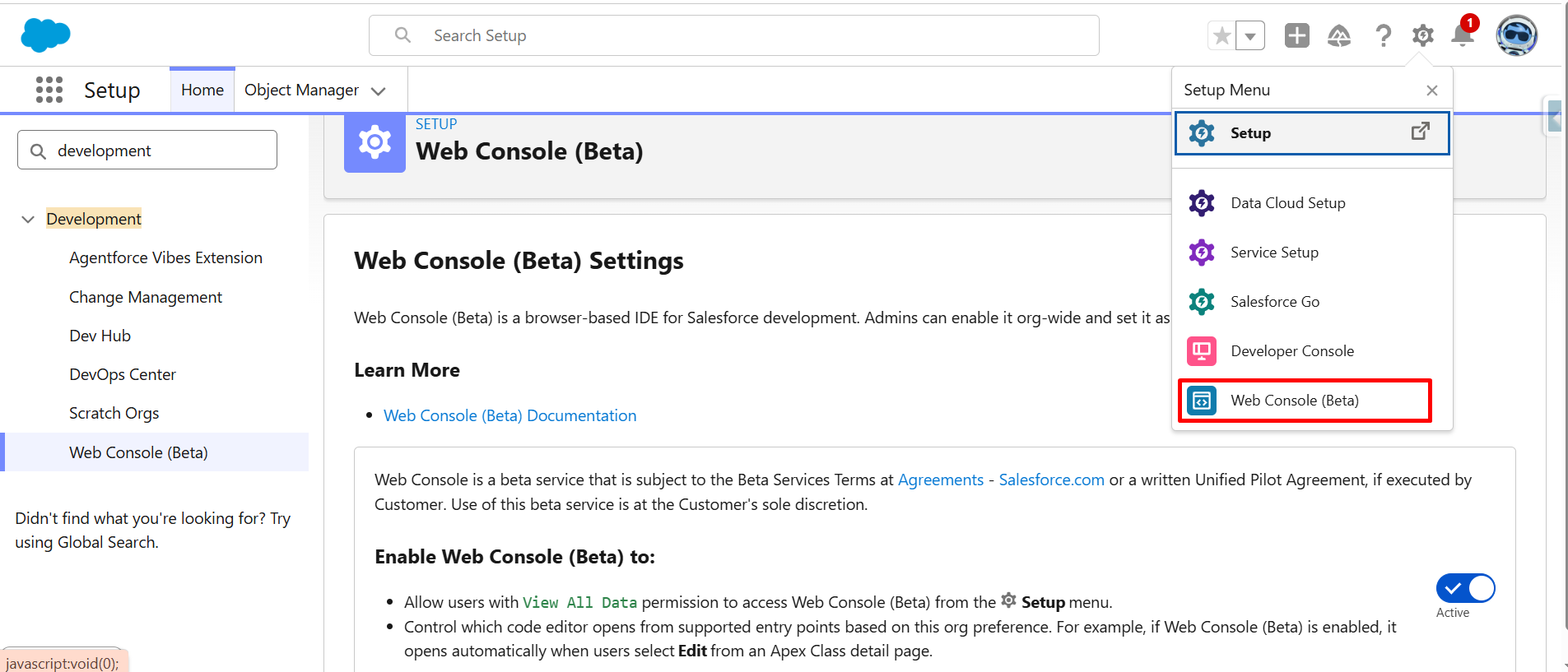Open Scratch Orgs in the sidebar
Screen dimensions: 1568x672
[114, 413]
